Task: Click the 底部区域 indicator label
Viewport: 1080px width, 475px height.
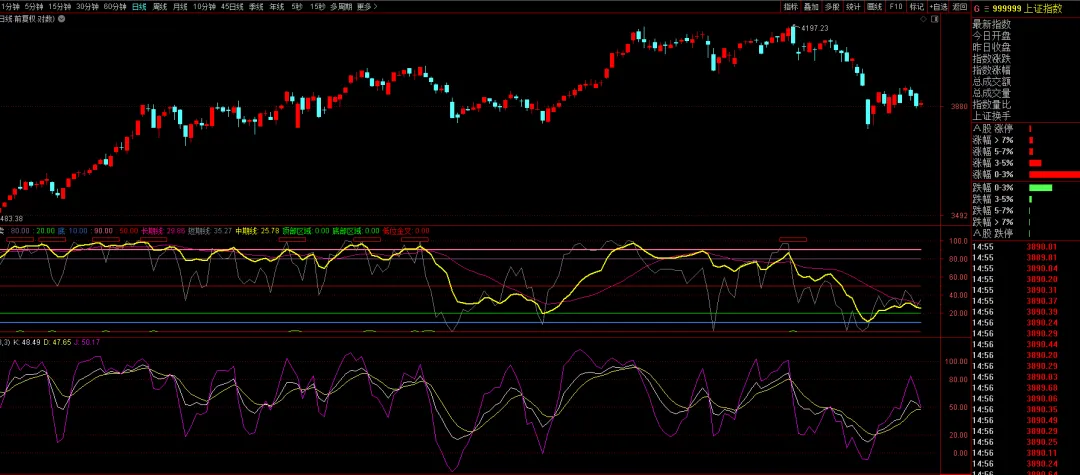Action: (x=355, y=231)
